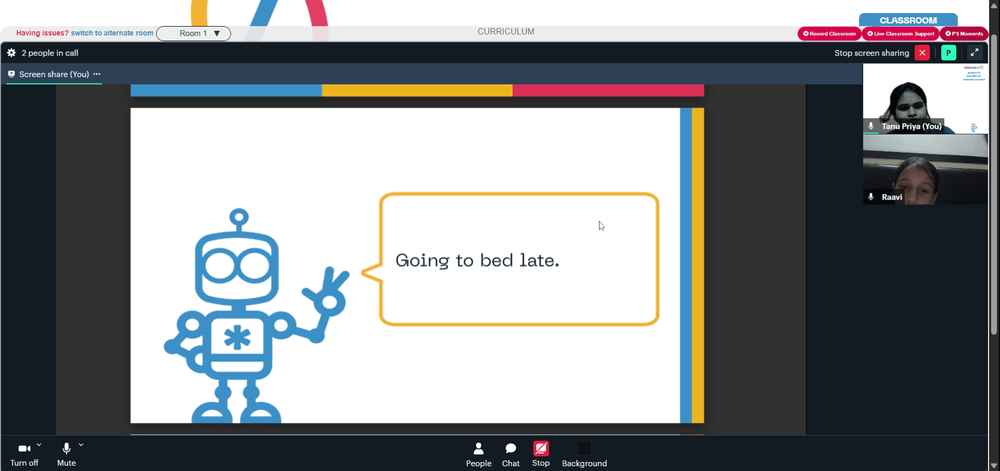Open the People panel
The height and width of the screenshot is (471, 1000).
[478, 455]
